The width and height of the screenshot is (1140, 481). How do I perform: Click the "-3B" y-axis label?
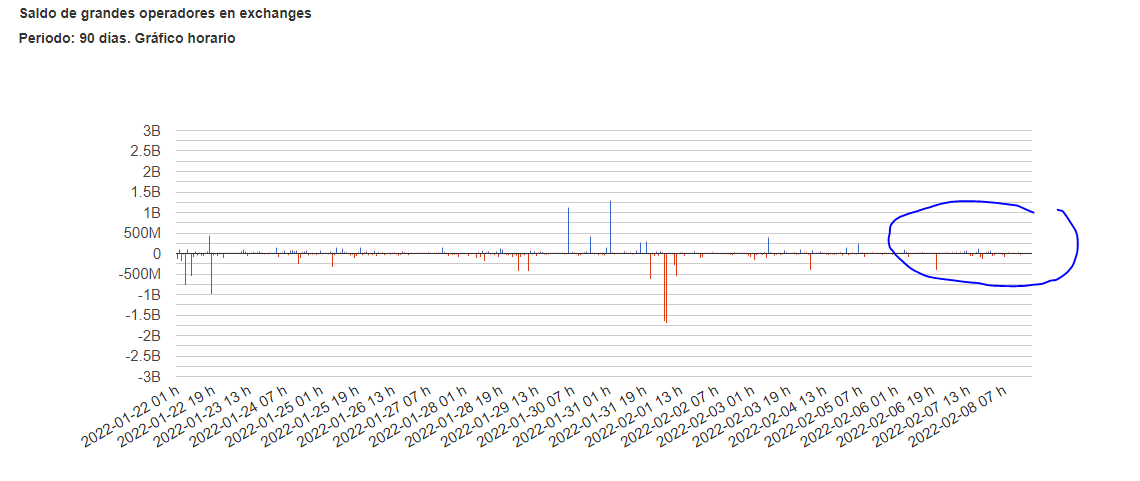(x=149, y=376)
